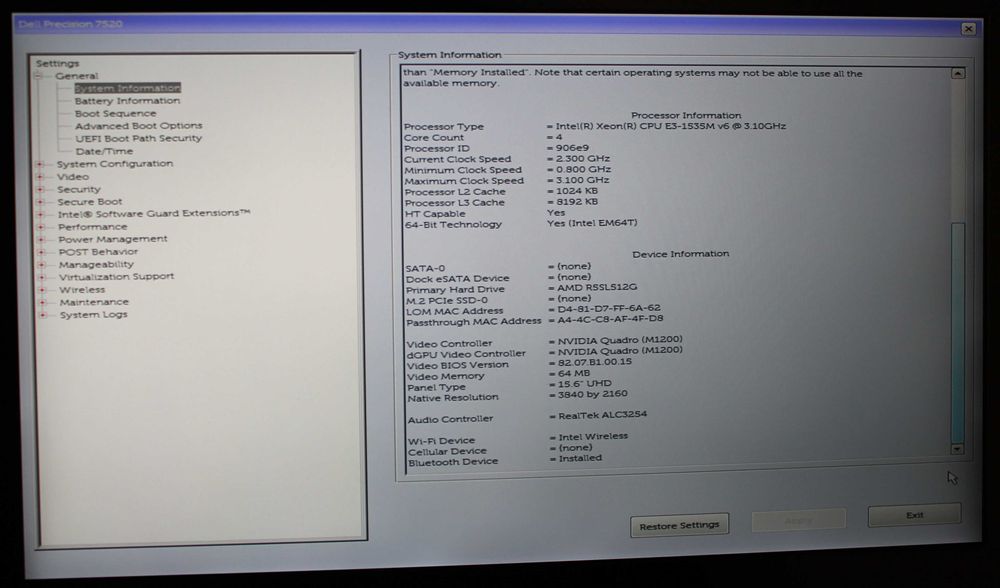Click the Maximum Clock Speed value
Screen dimensions: 1000x588
coord(582,180)
